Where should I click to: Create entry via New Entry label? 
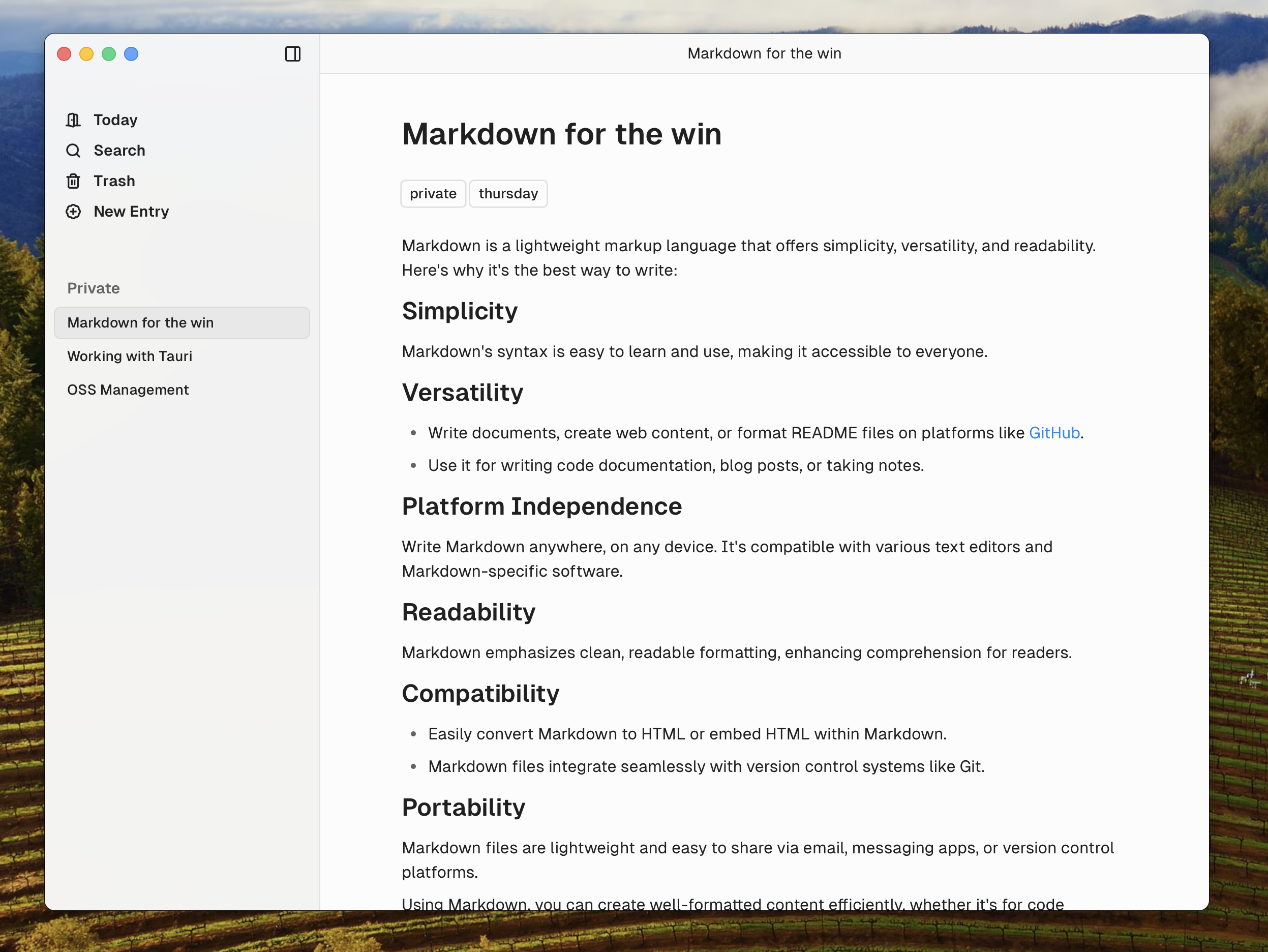tap(131, 212)
